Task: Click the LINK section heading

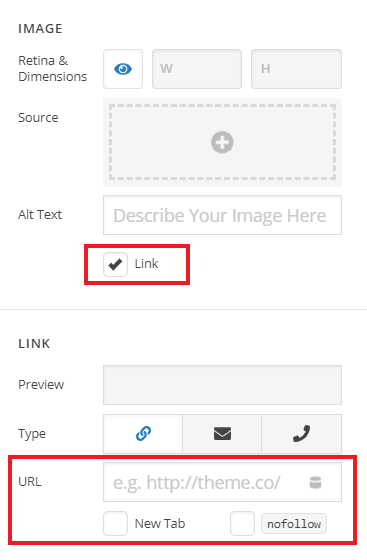Action: (34, 344)
